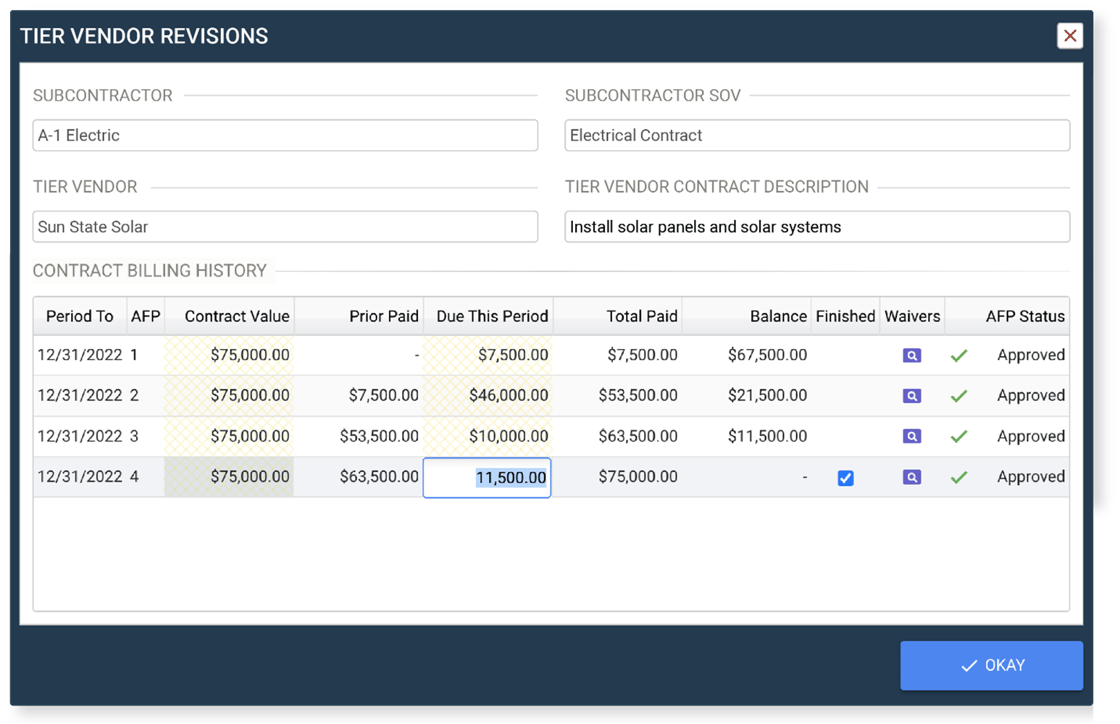Close the Tier Vendor Revisions dialog
Screen dimensions: 1120x724
pos(1070,36)
